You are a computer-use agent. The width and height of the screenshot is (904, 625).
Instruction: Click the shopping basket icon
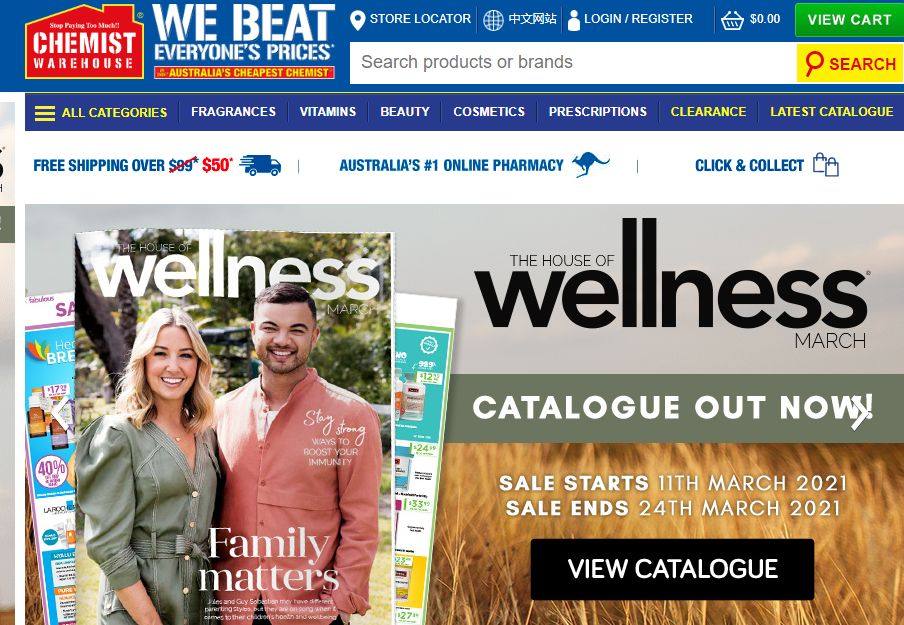732,21
